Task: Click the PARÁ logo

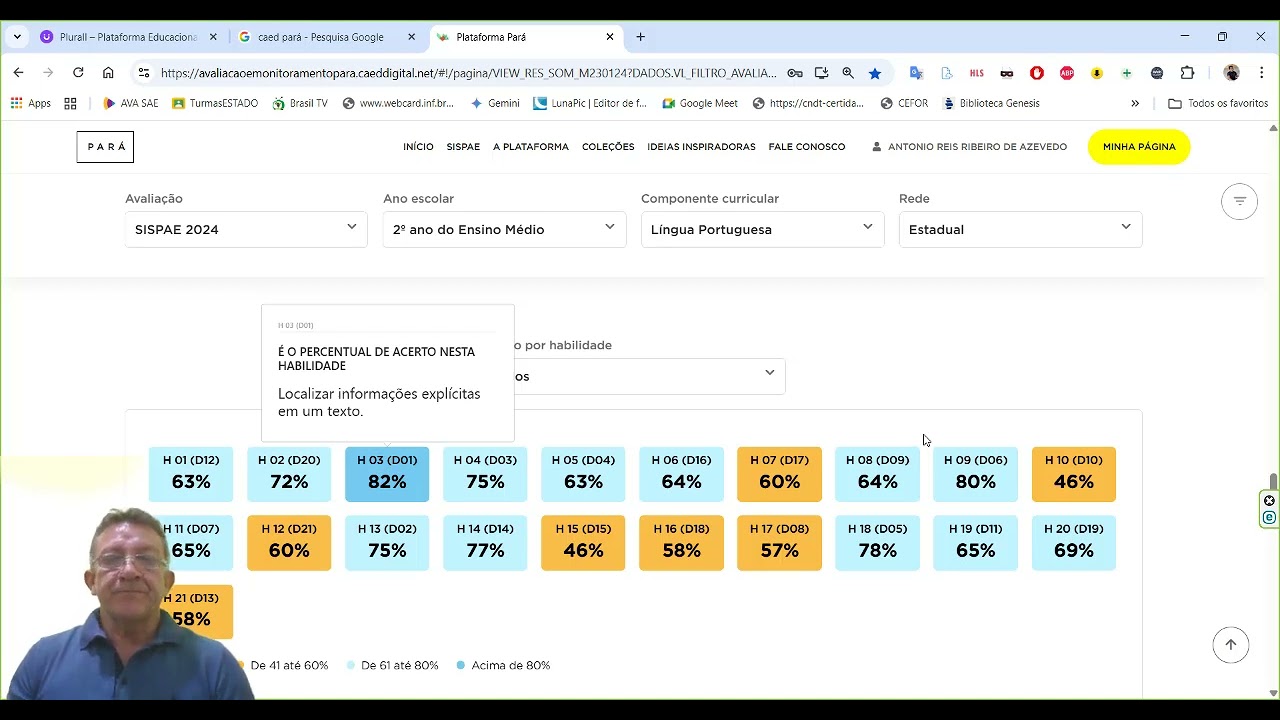Action: pos(105,147)
